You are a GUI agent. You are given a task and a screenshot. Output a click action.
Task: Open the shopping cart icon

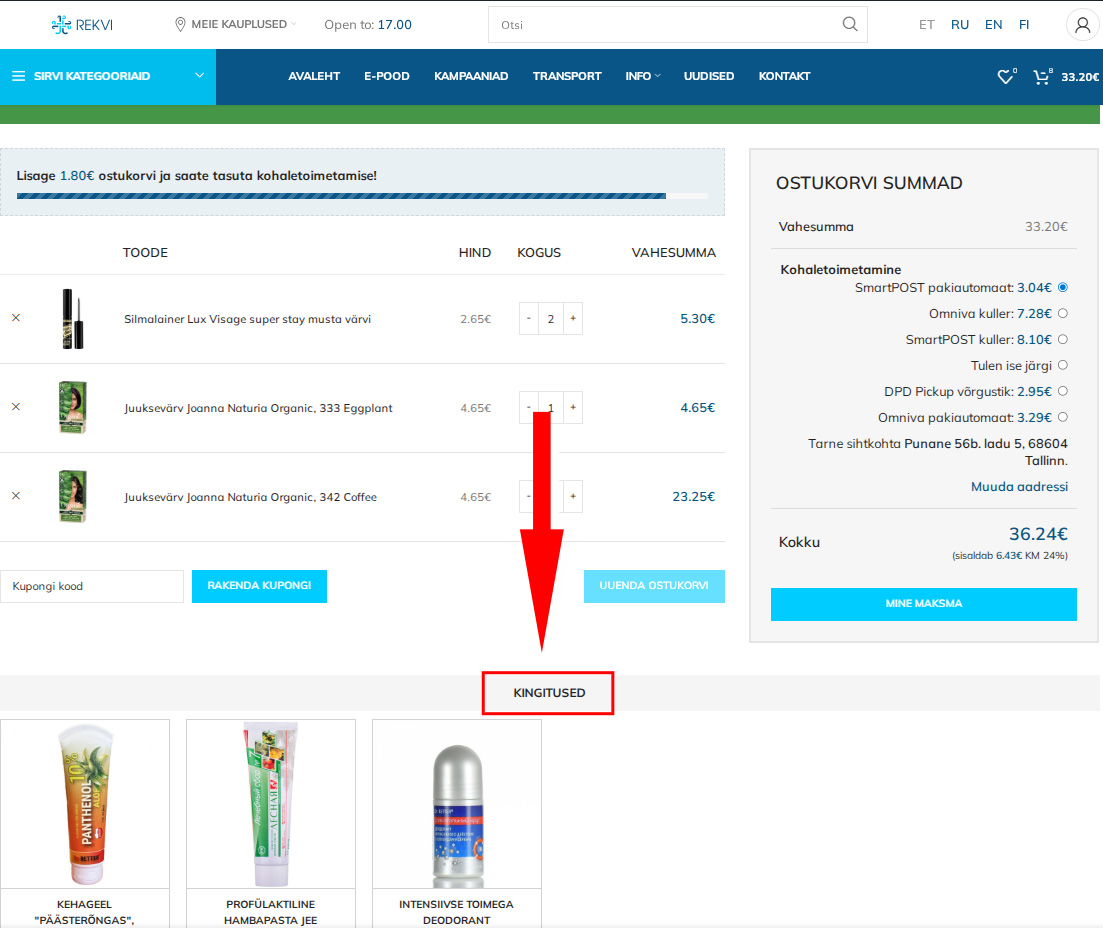(1042, 77)
